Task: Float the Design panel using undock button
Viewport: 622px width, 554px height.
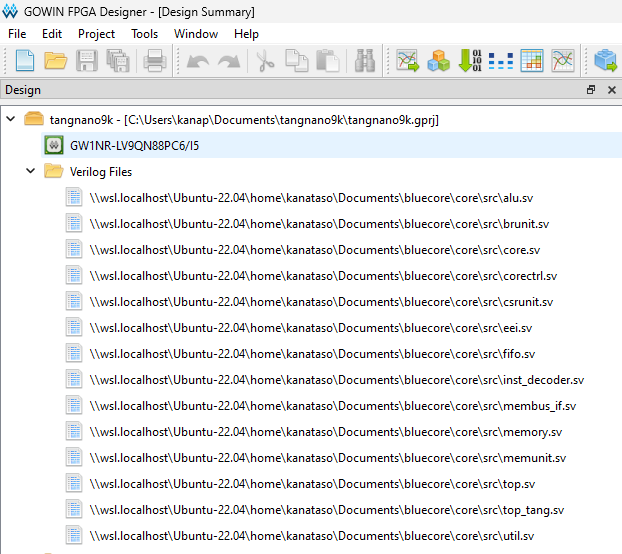Action: click(591, 90)
